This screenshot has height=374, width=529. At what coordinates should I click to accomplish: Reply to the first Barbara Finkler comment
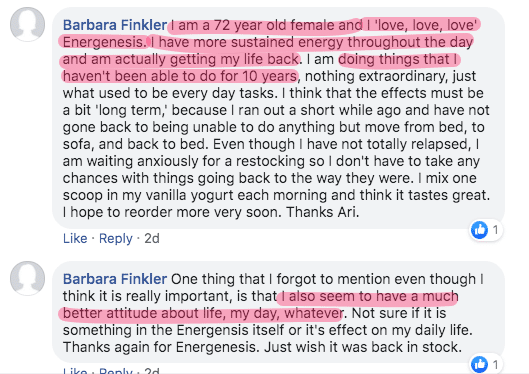[116, 238]
